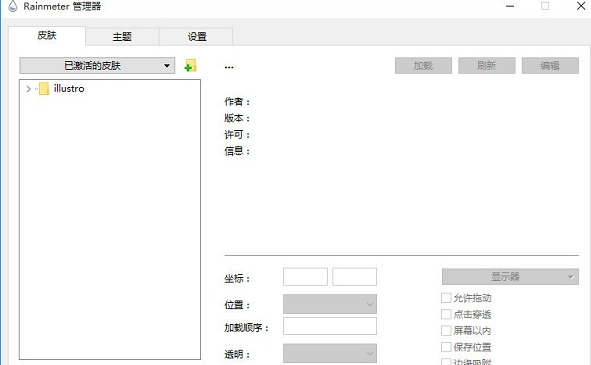Click the ... skin path label
Image resolution: width=591 pixels, height=365 pixels.
click(x=229, y=67)
